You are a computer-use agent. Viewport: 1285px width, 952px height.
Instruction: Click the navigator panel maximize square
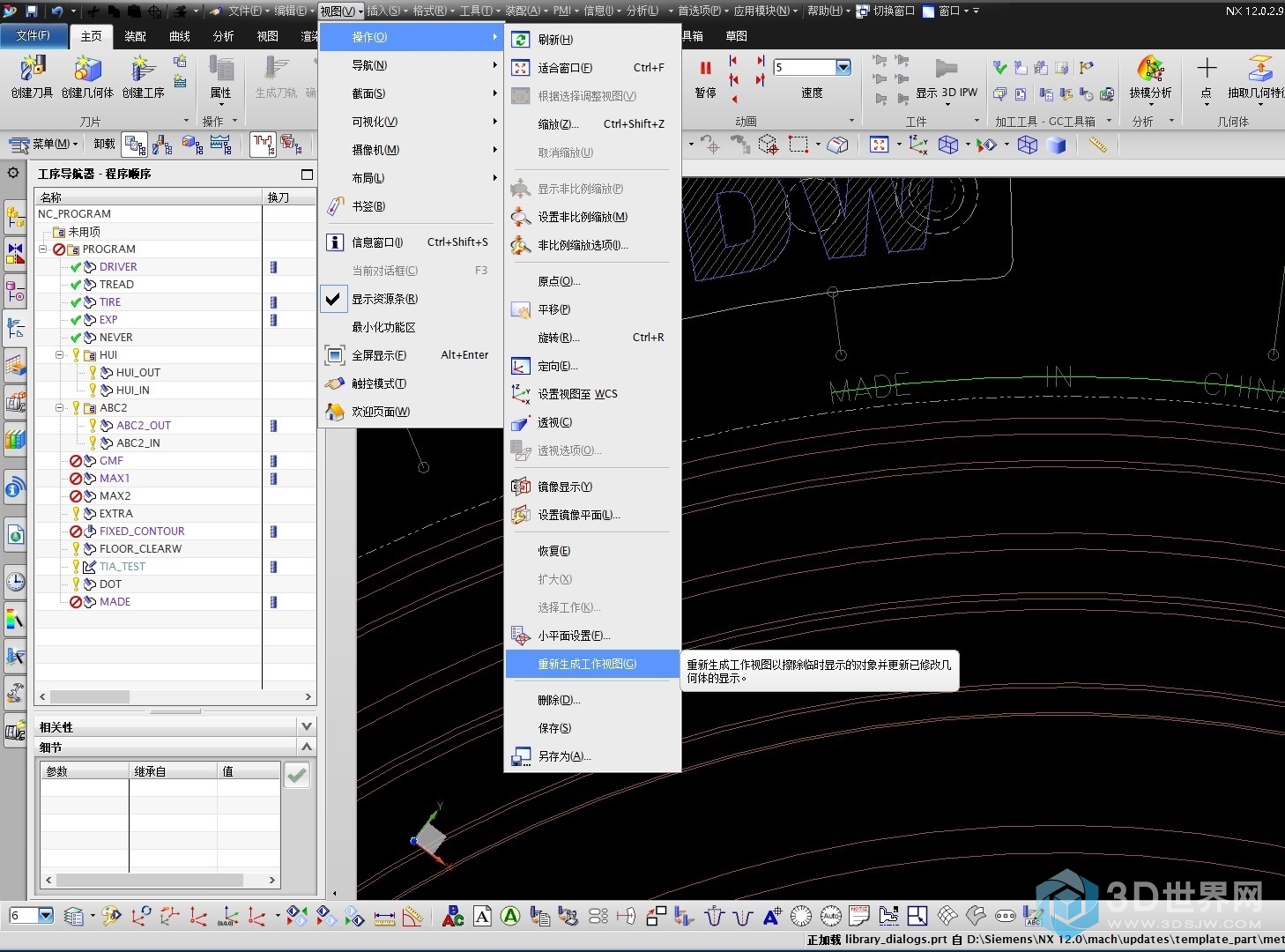click(307, 174)
